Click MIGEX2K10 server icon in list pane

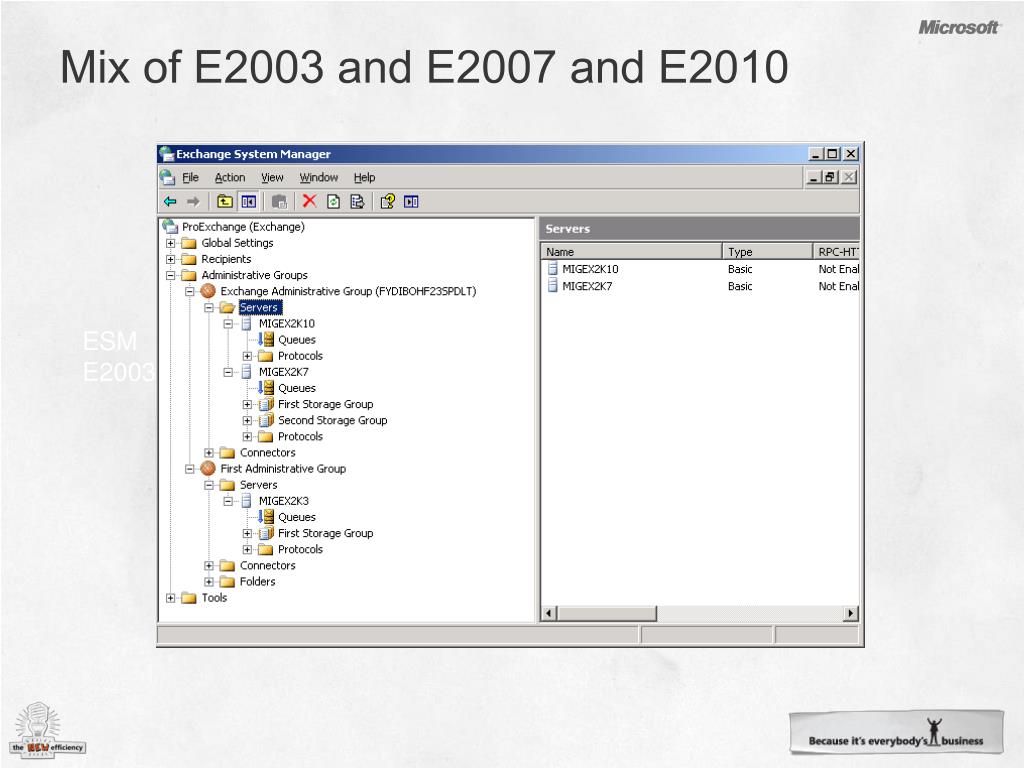[x=552, y=268]
